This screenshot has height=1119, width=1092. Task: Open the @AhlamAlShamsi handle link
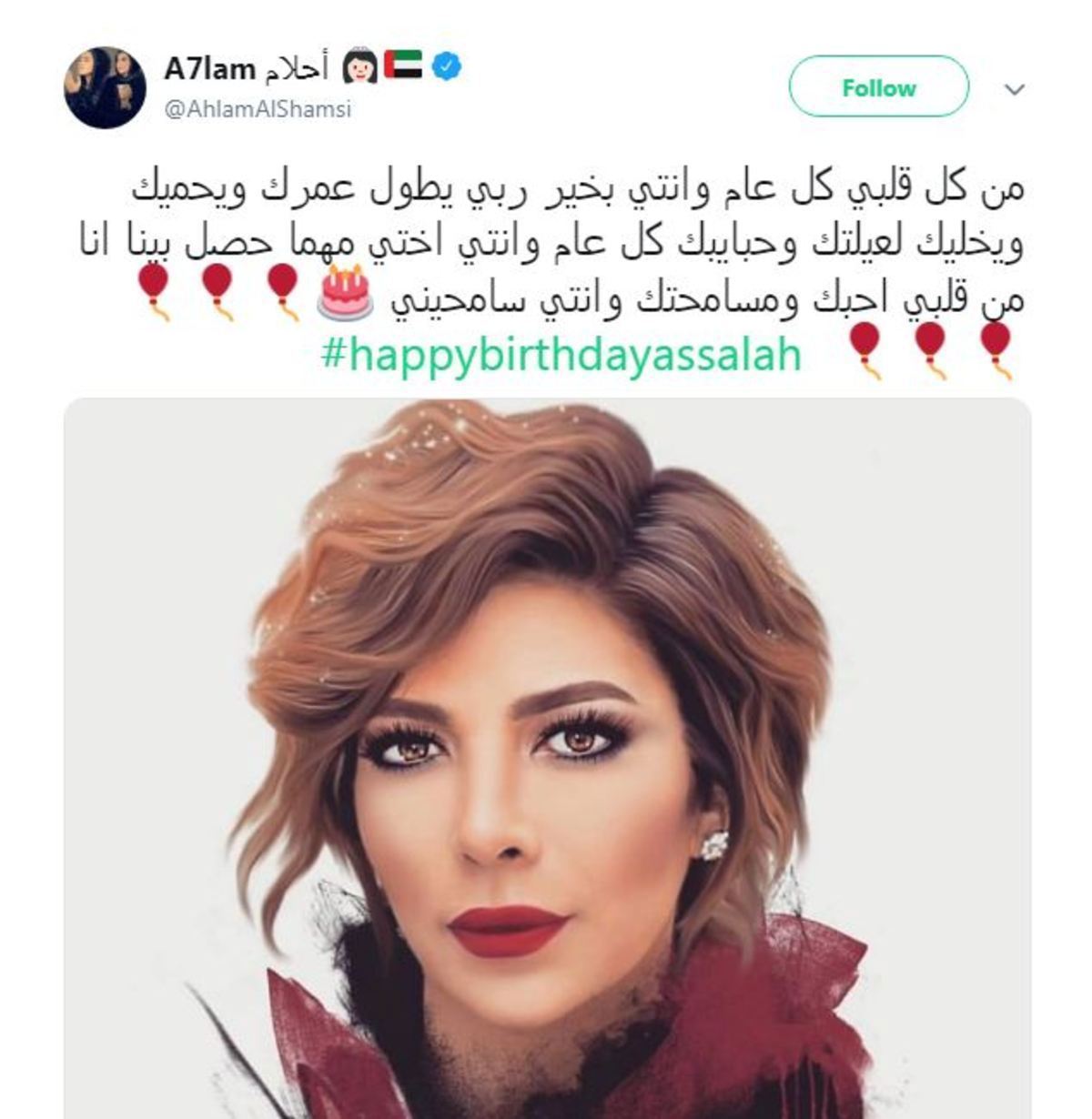(258, 110)
